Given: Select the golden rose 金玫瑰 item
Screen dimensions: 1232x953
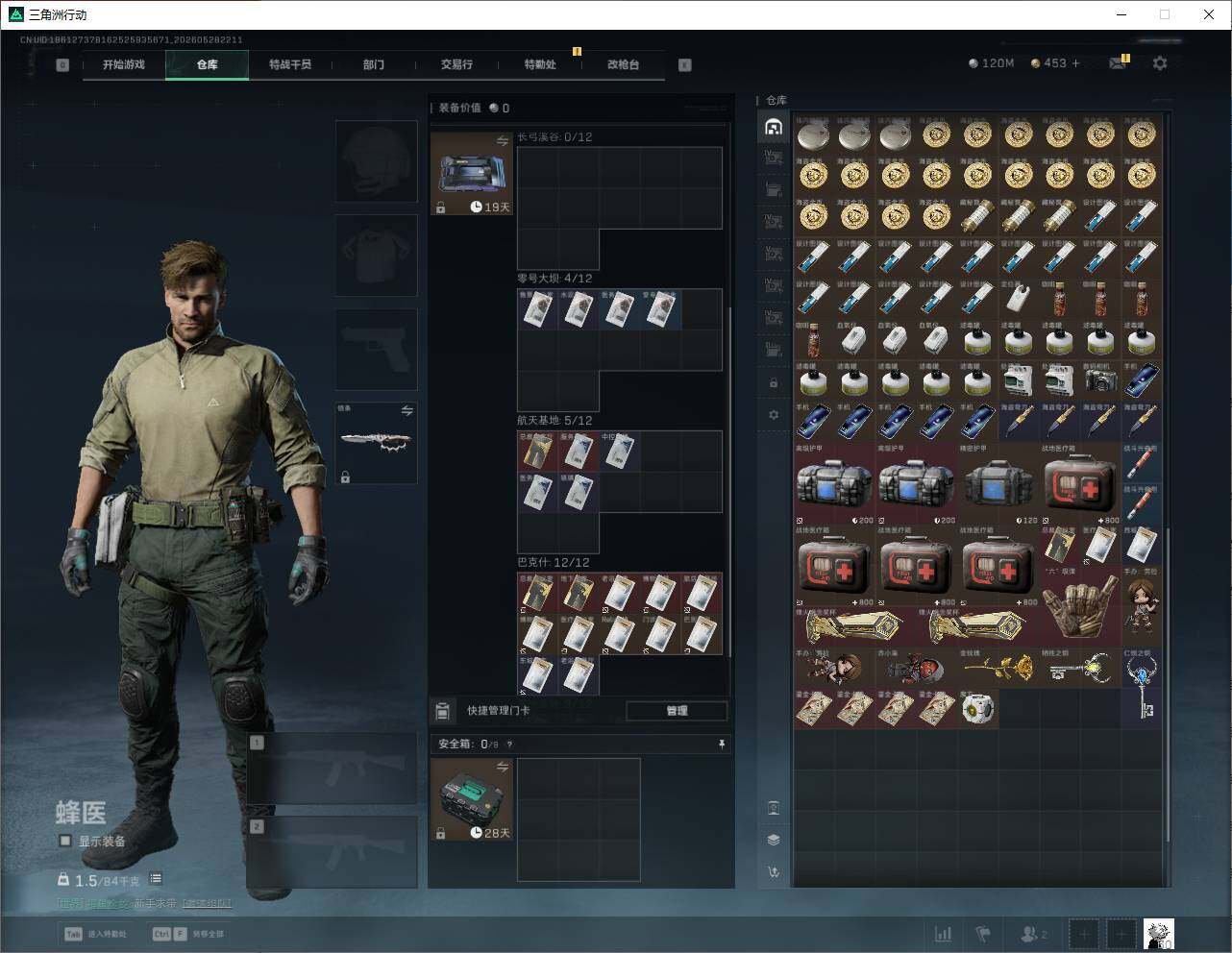Looking at the screenshot, I should click(998, 668).
